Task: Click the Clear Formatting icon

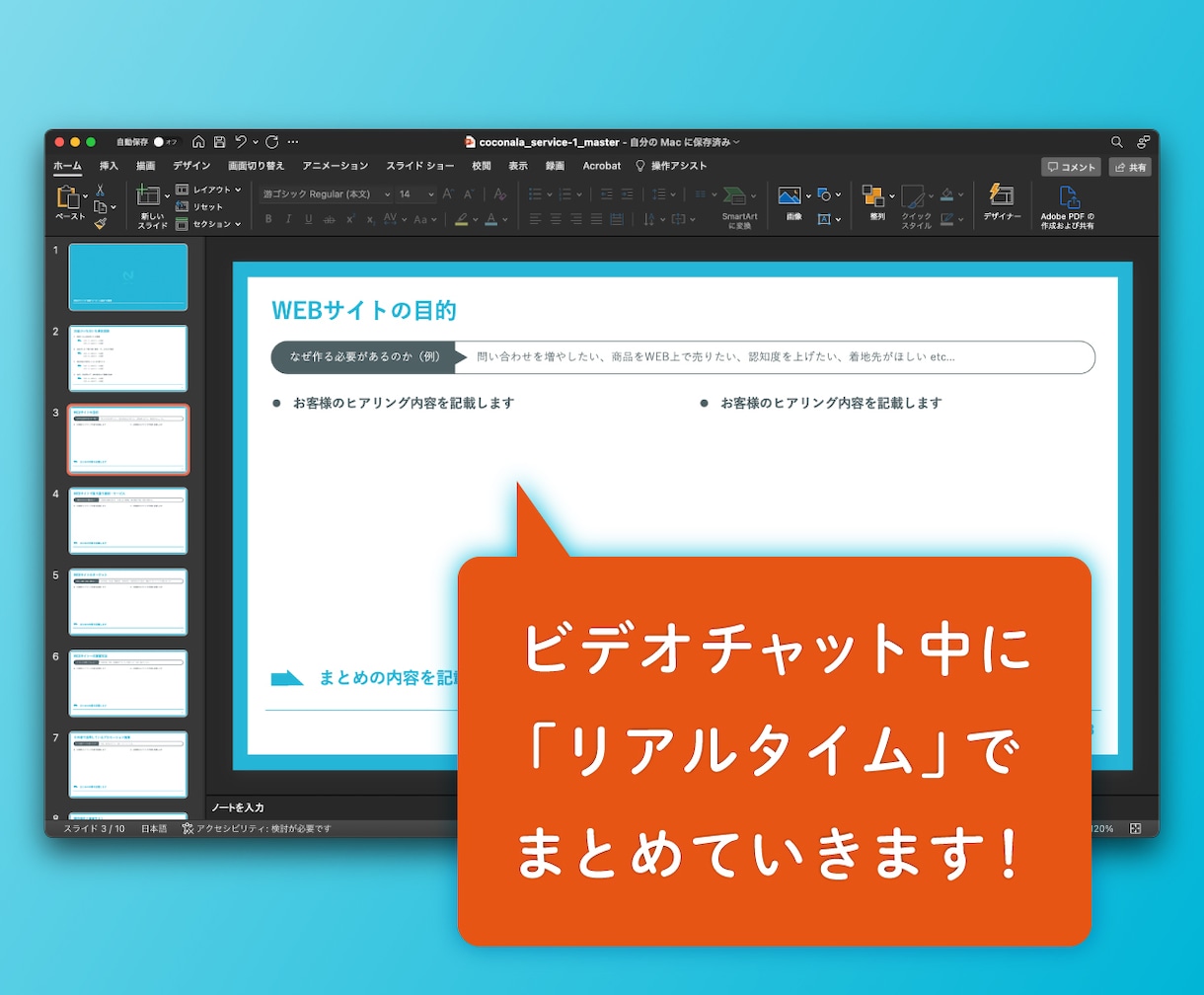Action: [x=499, y=194]
